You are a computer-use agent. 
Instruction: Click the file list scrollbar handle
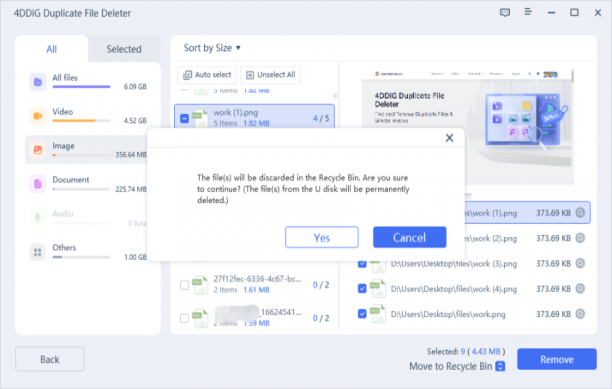click(x=335, y=96)
